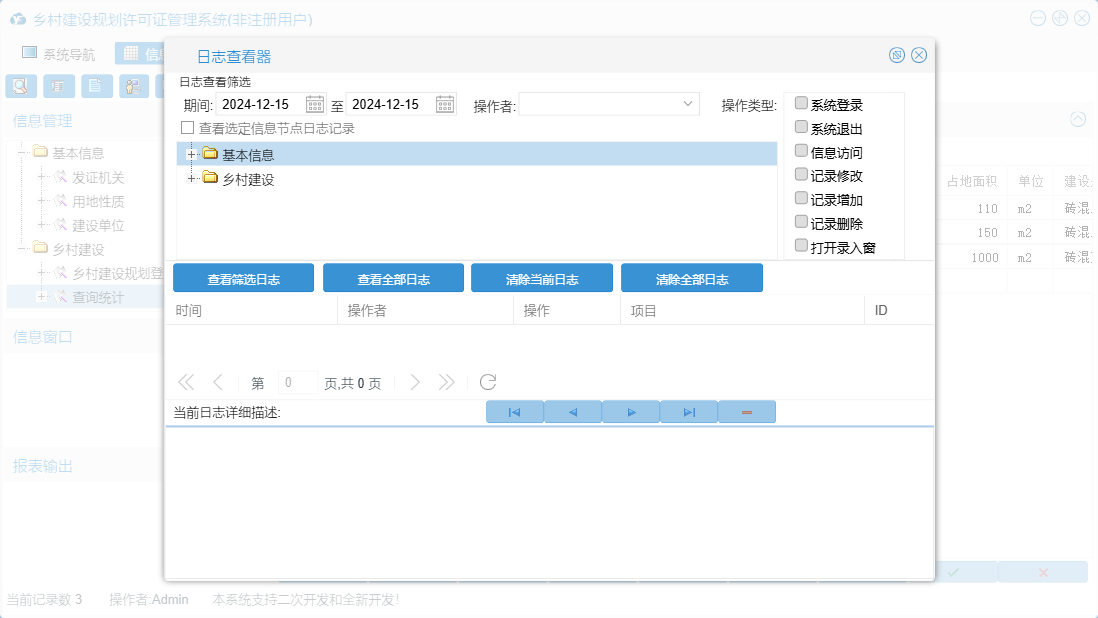Jump to last log record button
The height and width of the screenshot is (618, 1098).
point(689,412)
